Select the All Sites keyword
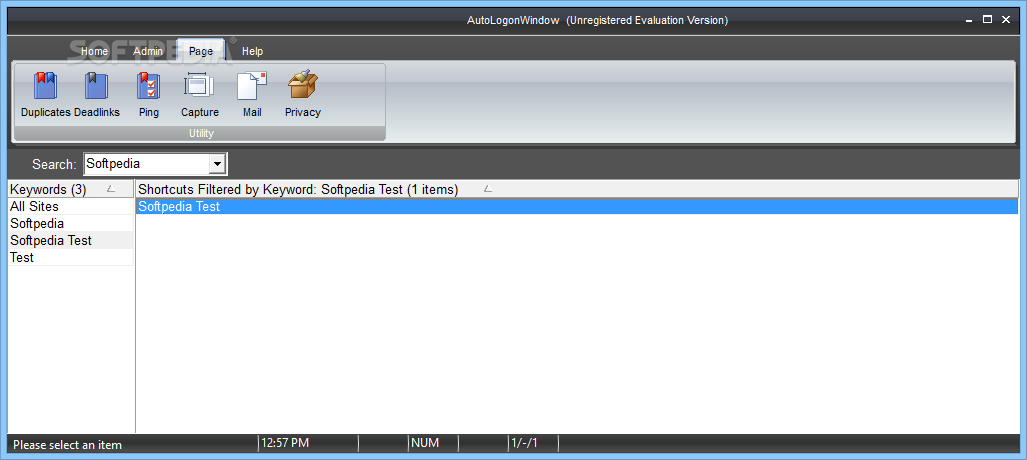Viewport: 1027px width, 460px height. pos(71,206)
